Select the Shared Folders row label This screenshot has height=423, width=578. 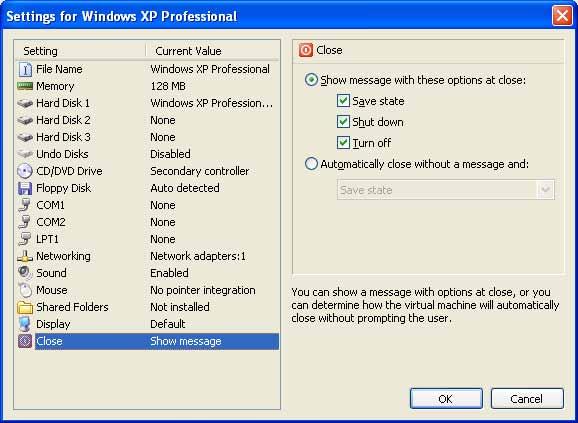[x=72, y=307]
